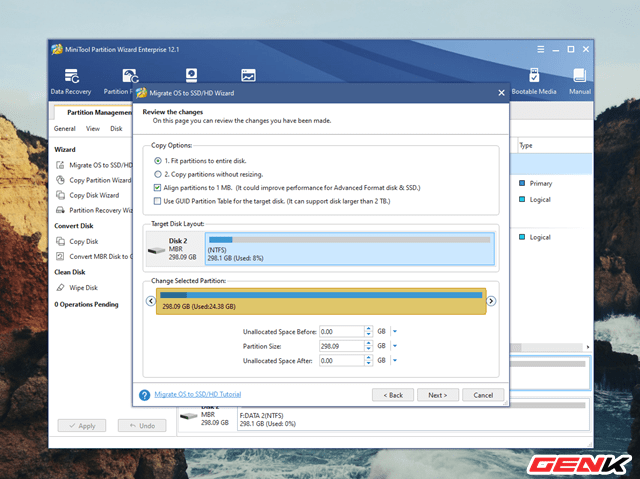Open the Disk Benchmark toolbar icon
This screenshot has width=640, height=479.
pyautogui.click(x=191, y=75)
